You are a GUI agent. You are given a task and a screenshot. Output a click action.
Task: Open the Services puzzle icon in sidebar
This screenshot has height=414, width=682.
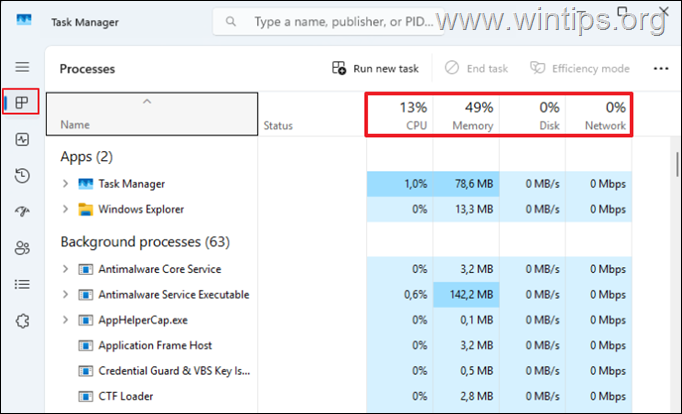coord(22,321)
